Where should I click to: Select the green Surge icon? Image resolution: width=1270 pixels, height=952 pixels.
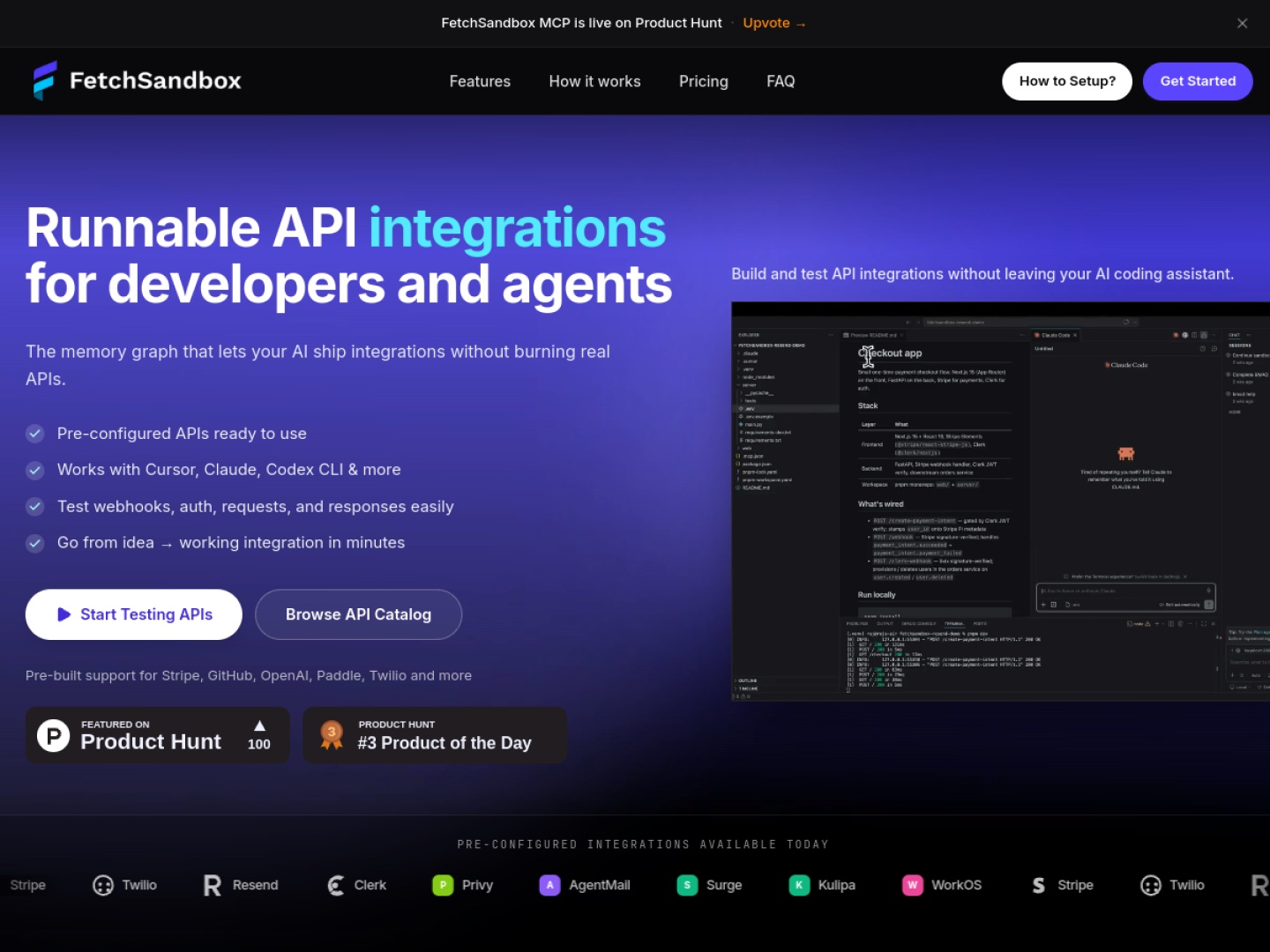click(687, 885)
